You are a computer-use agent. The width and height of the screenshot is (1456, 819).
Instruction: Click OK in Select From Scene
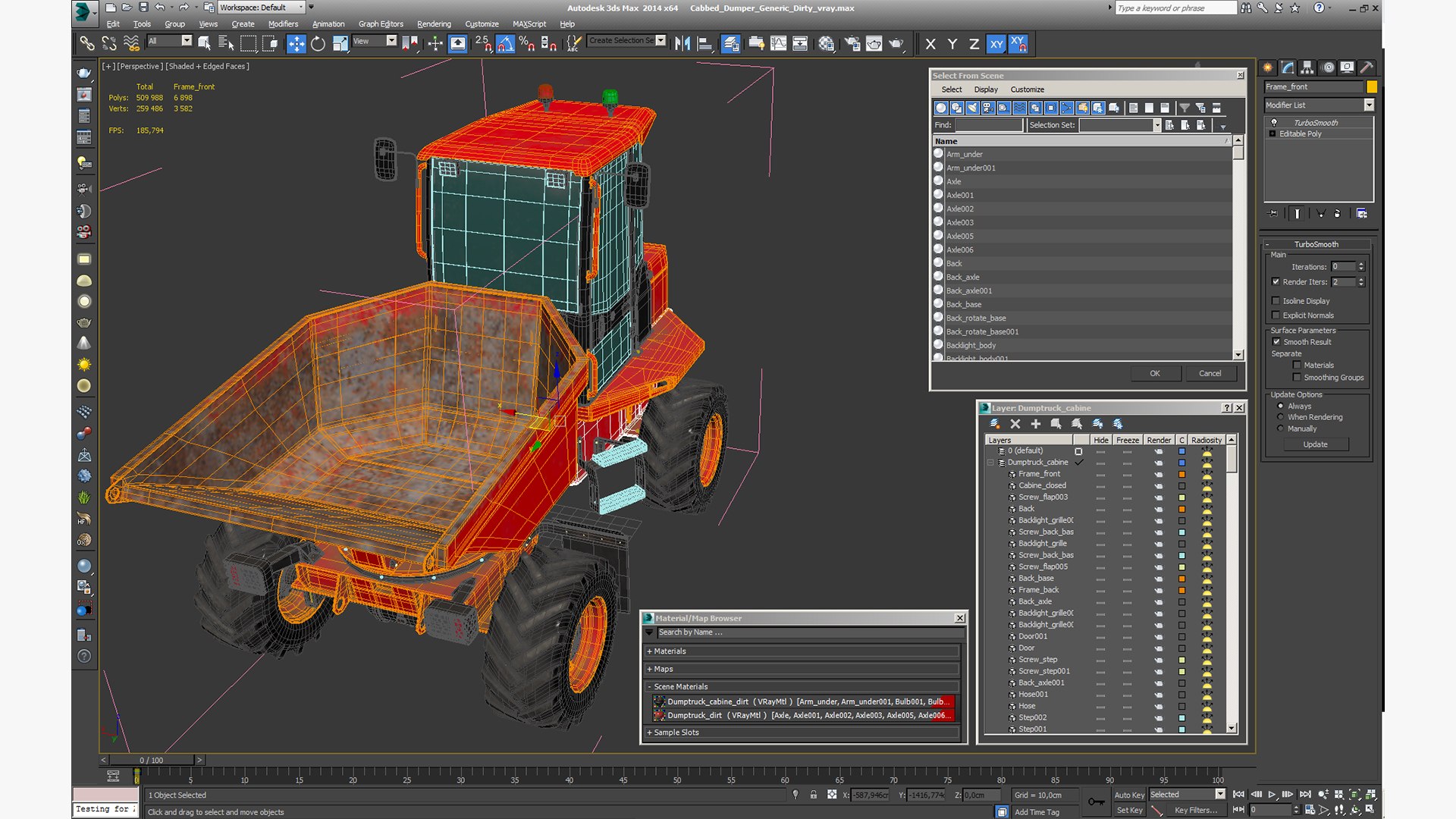1155,373
